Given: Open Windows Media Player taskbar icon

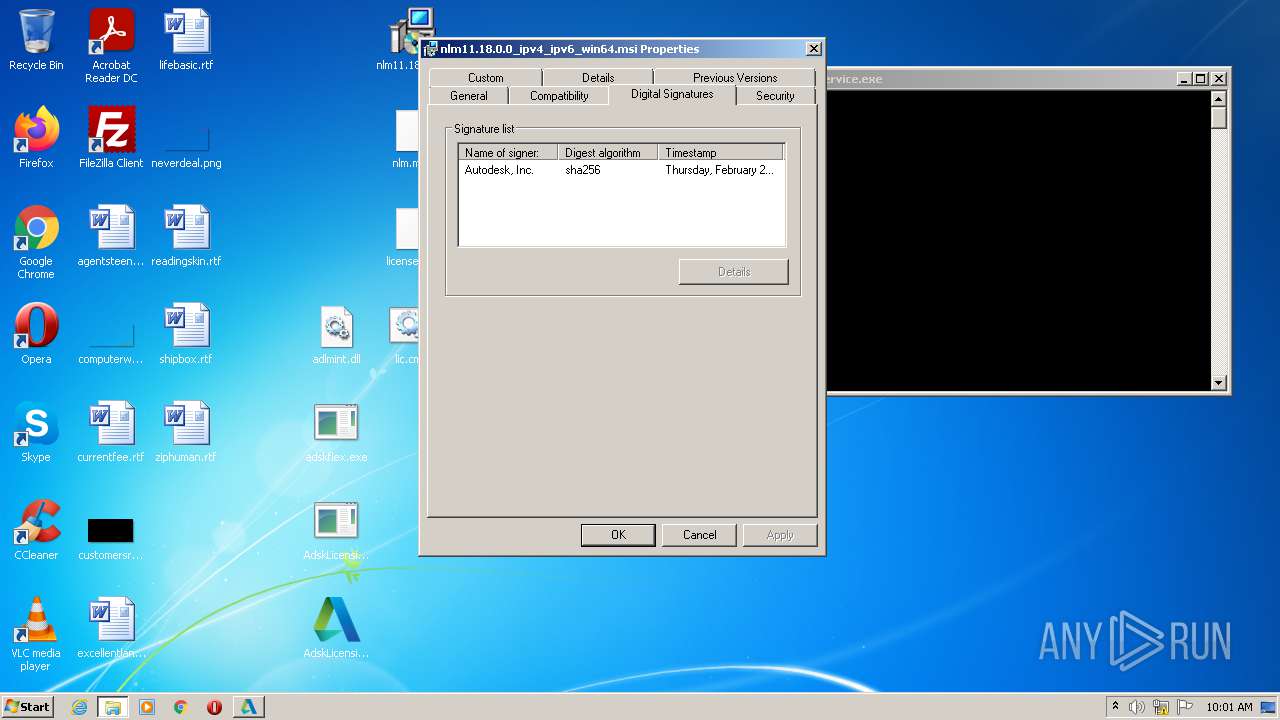Looking at the screenshot, I should tap(147, 707).
